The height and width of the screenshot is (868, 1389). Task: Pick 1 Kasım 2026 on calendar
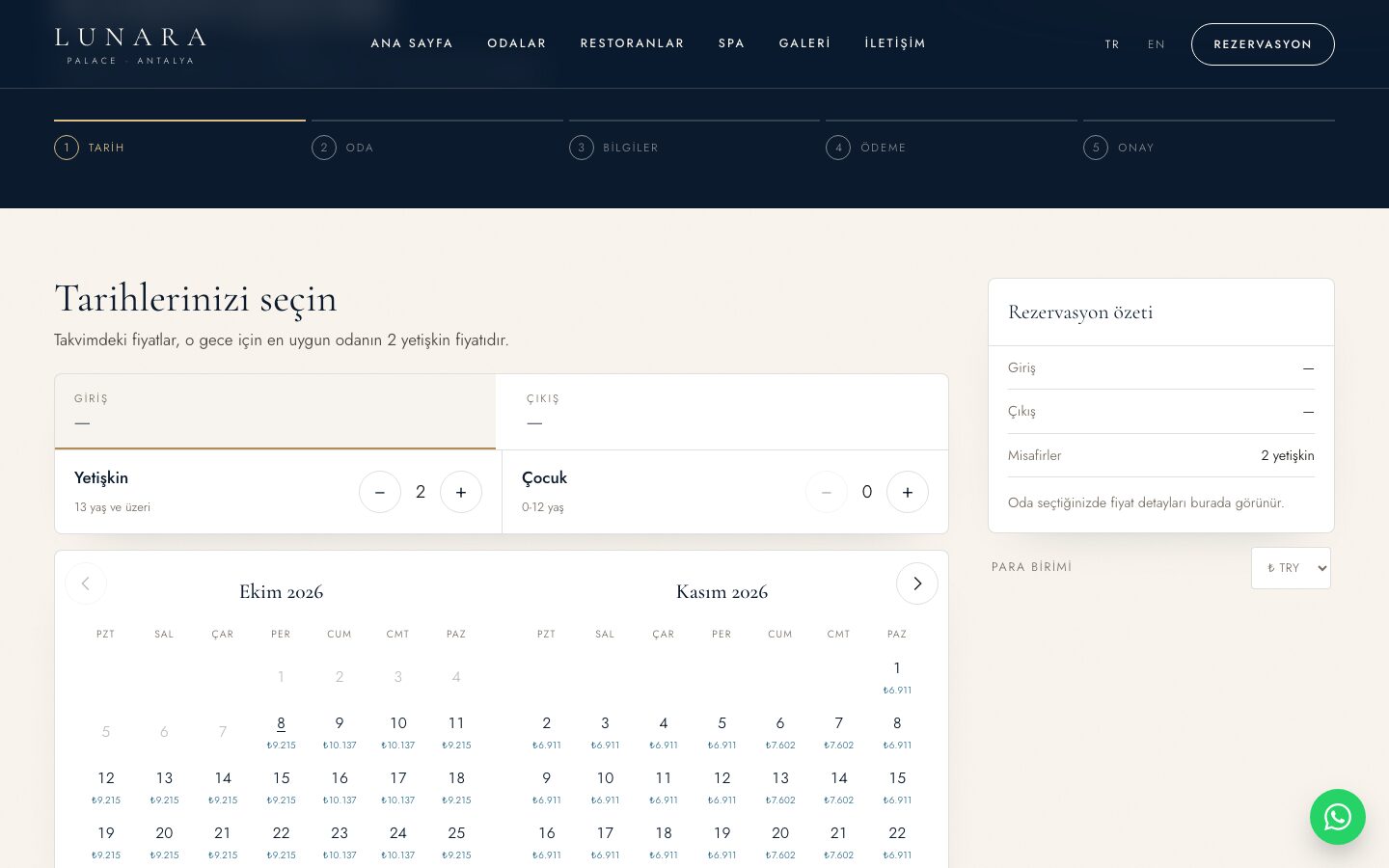coord(897,677)
